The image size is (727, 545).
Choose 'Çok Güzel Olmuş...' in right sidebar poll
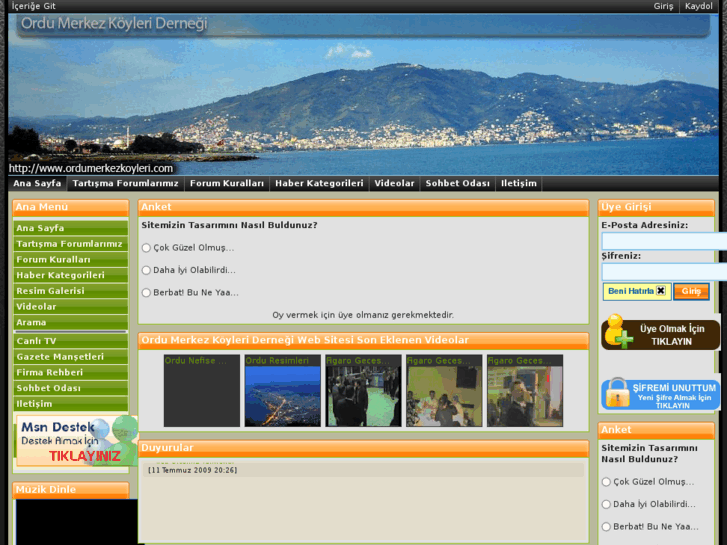pos(606,482)
